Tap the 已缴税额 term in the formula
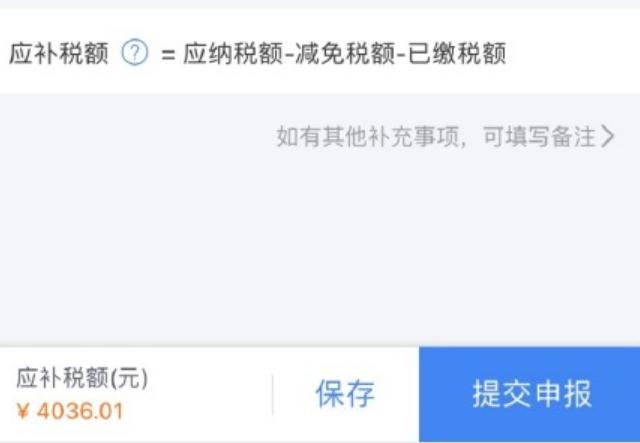Viewport: 640px width, 443px height. (x=457, y=53)
